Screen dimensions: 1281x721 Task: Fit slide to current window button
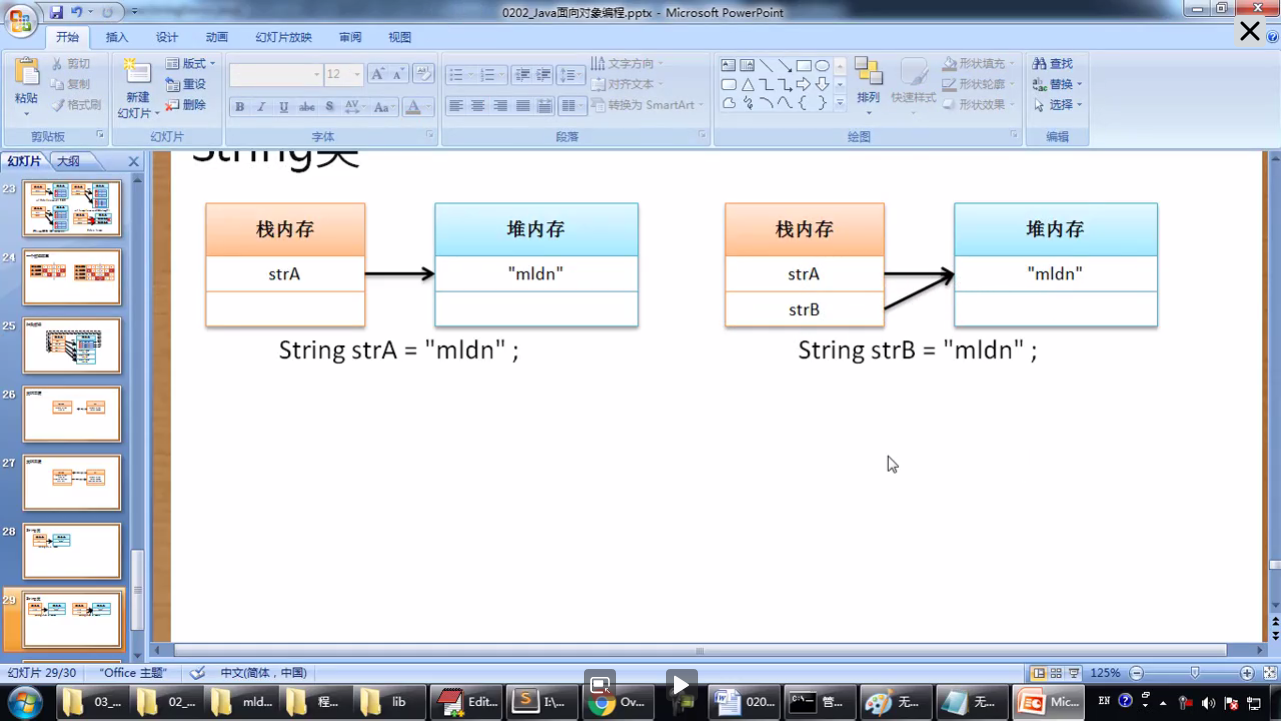[1268, 674]
